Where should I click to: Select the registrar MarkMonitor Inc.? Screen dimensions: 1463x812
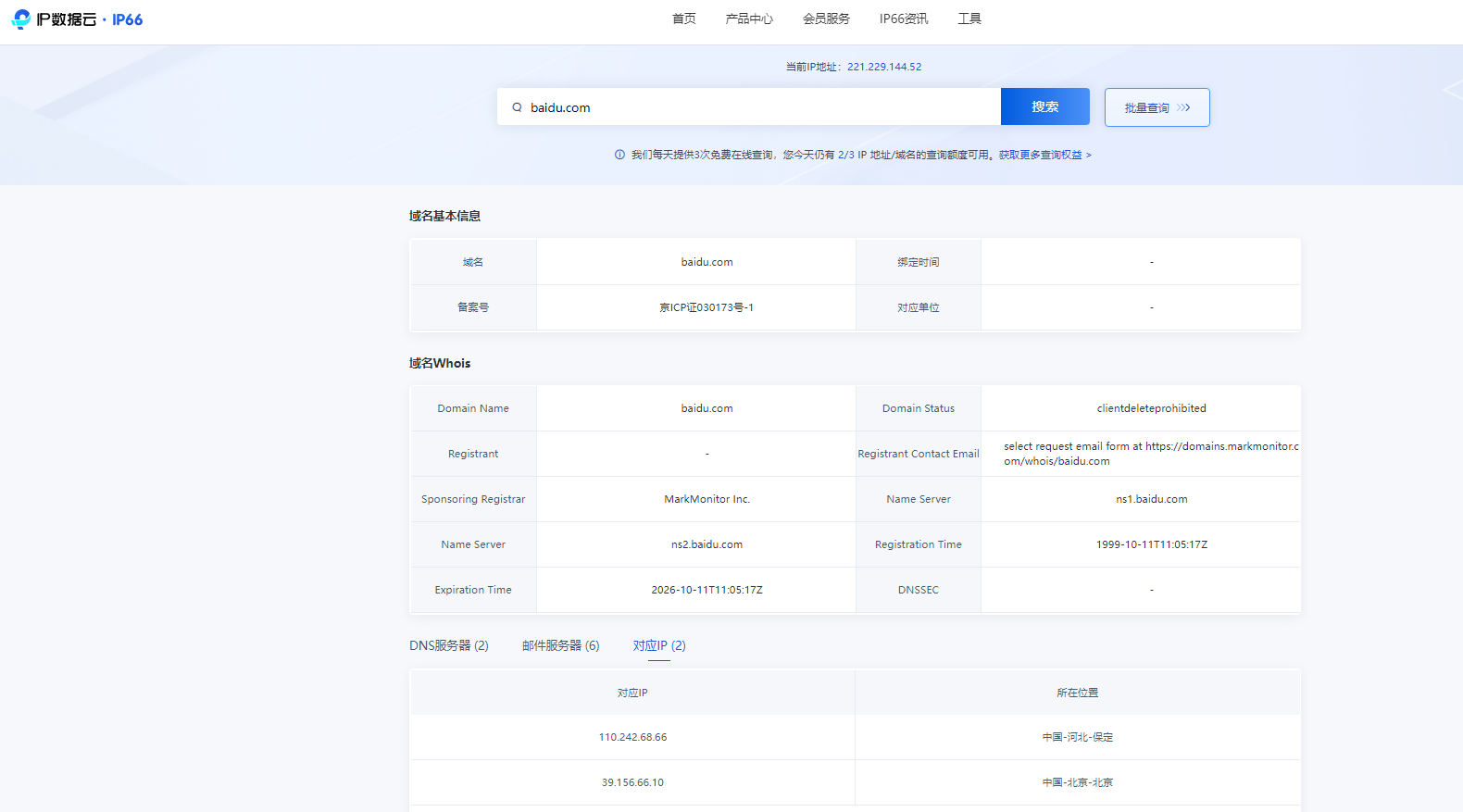point(707,499)
